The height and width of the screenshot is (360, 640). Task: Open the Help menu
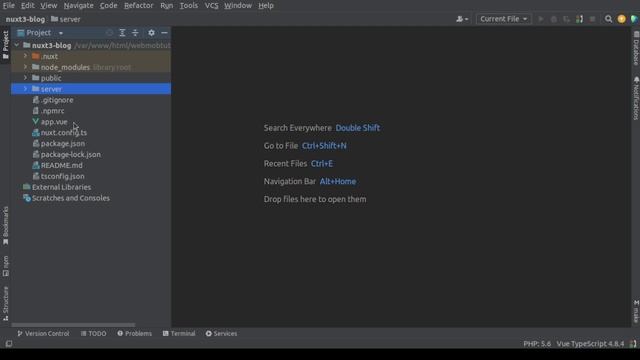point(266,6)
